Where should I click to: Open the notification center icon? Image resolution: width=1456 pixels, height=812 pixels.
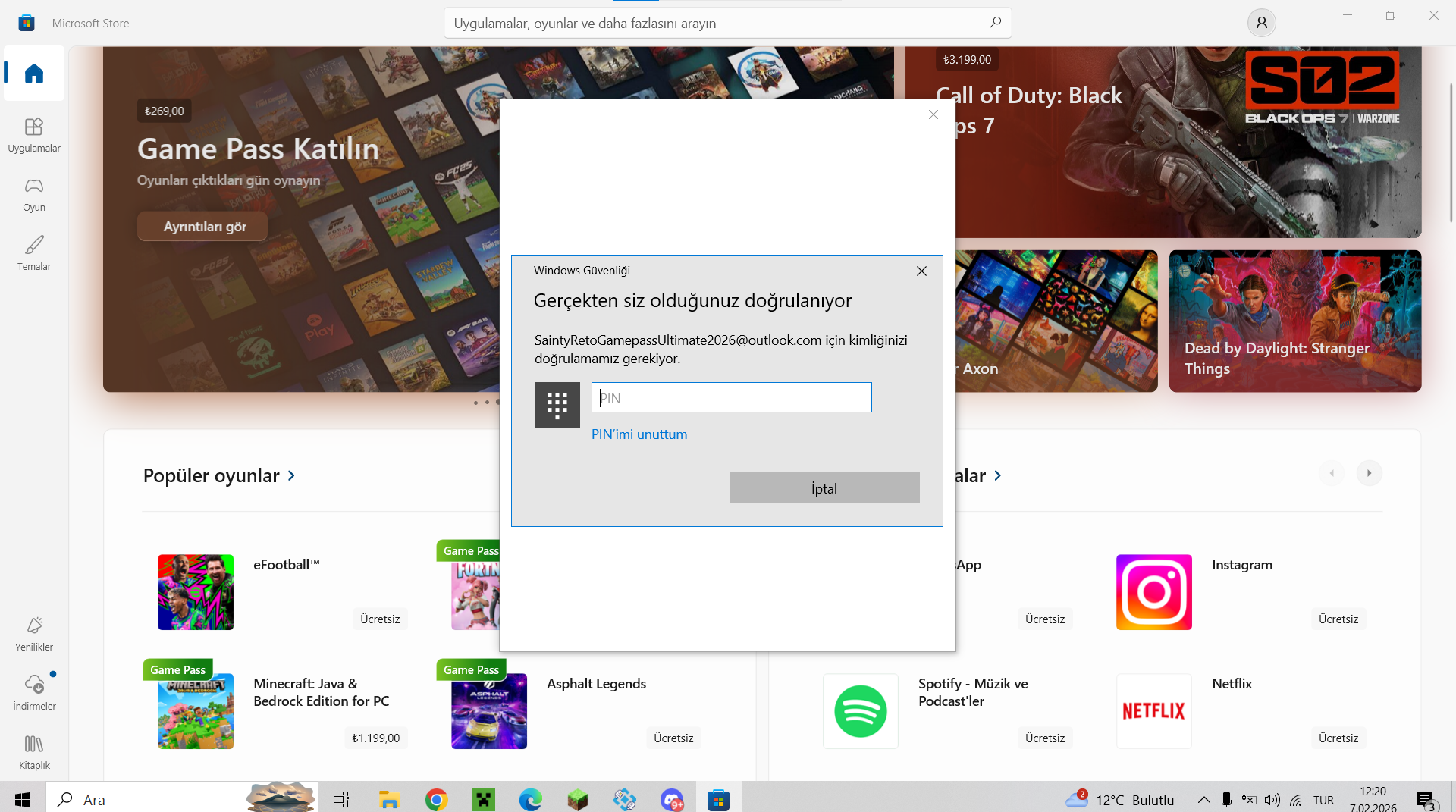pos(1426,800)
